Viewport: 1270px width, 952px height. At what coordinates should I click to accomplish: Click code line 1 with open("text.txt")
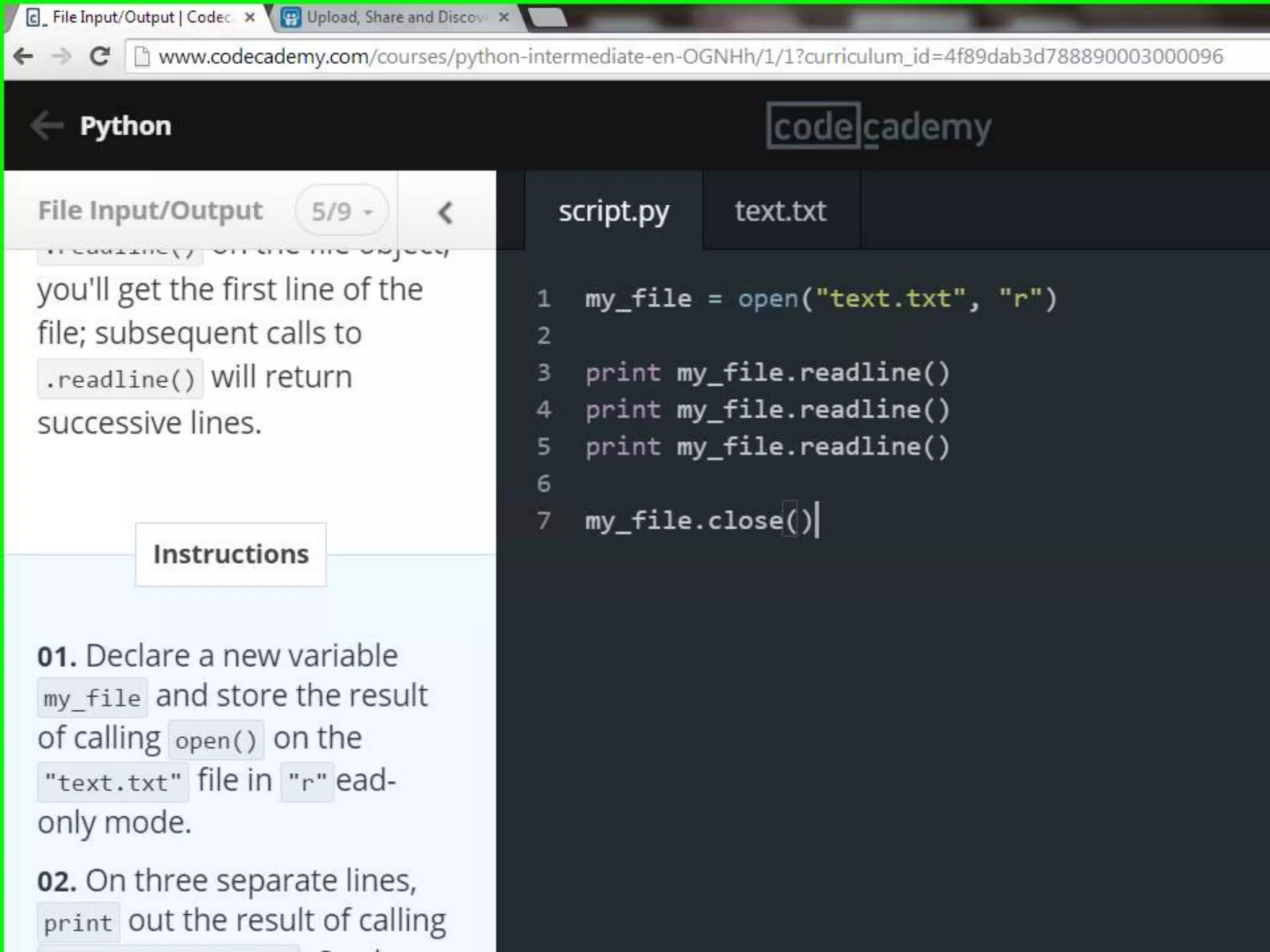(x=821, y=299)
